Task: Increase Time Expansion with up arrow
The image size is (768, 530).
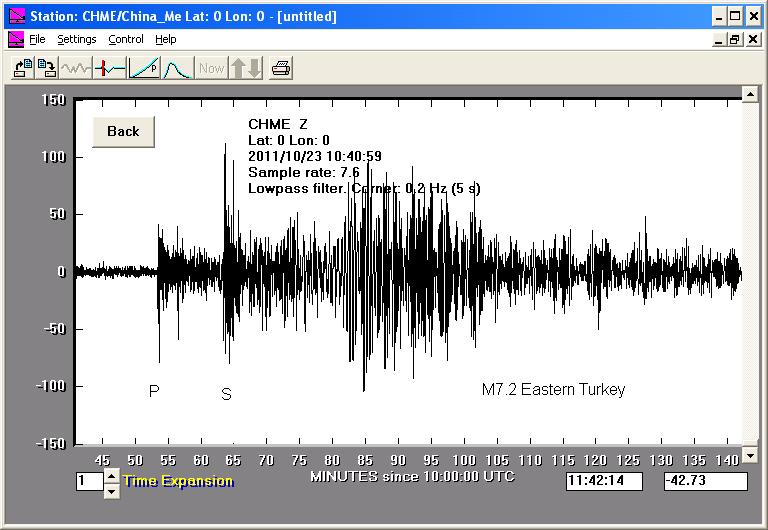Action: tap(111, 475)
